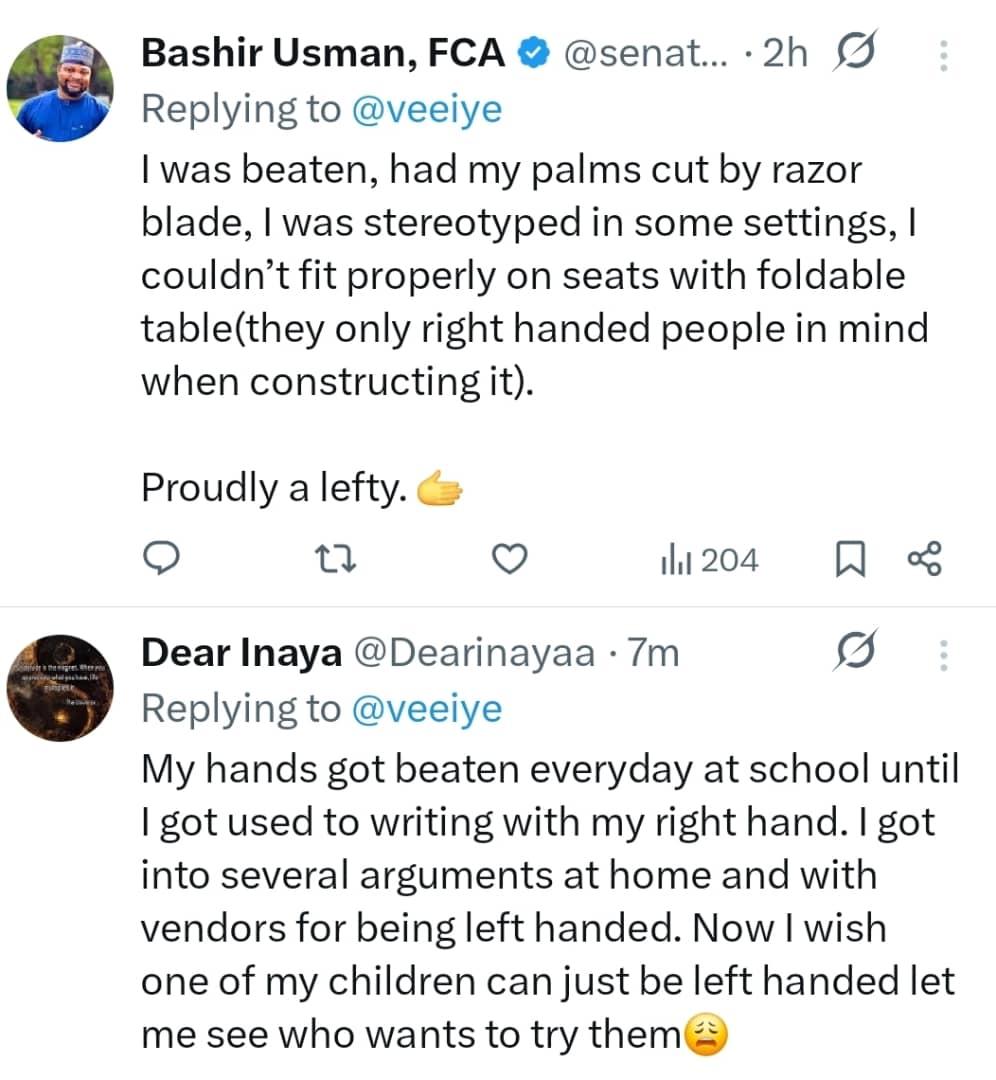Toggle like on Dear Inaya's reply

tap(509, 1075)
